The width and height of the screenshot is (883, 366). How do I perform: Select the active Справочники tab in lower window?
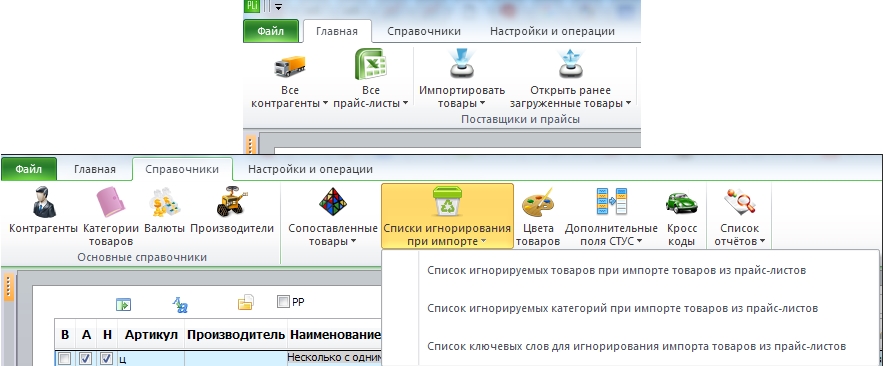pos(182,169)
